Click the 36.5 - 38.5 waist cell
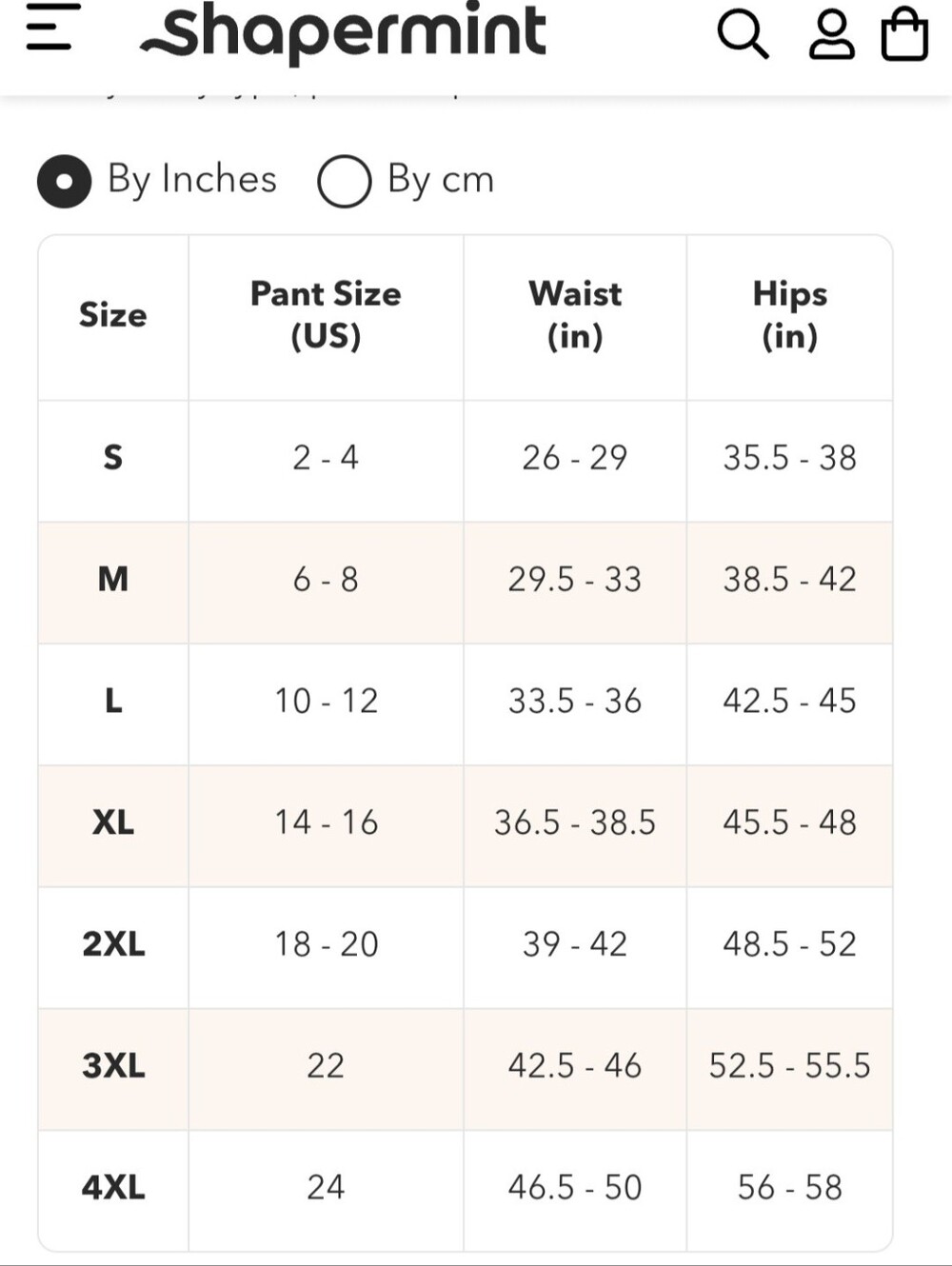Viewport: 952px width, 1266px height. coord(575,822)
